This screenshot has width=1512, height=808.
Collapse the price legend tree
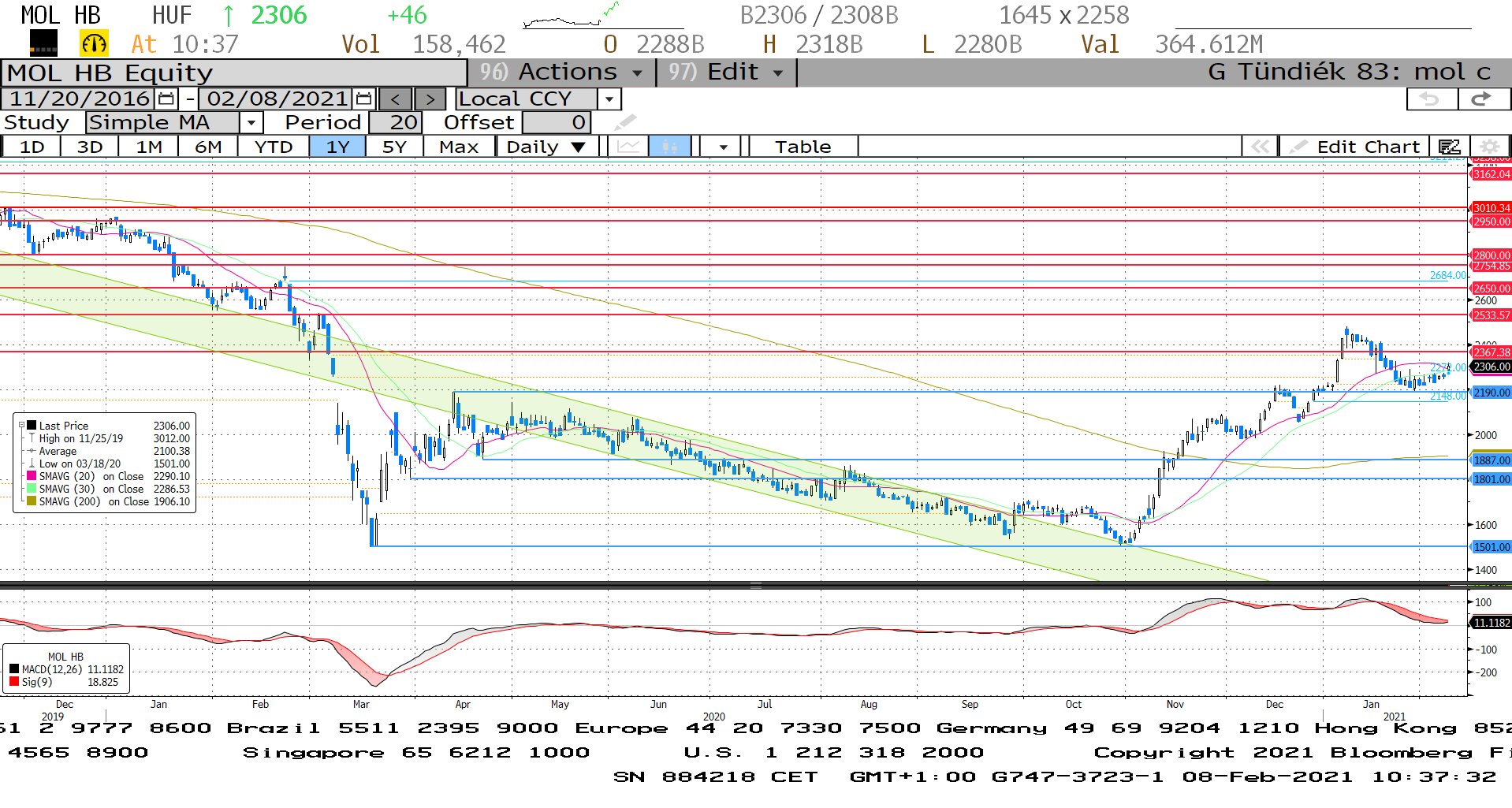(21, 426)
